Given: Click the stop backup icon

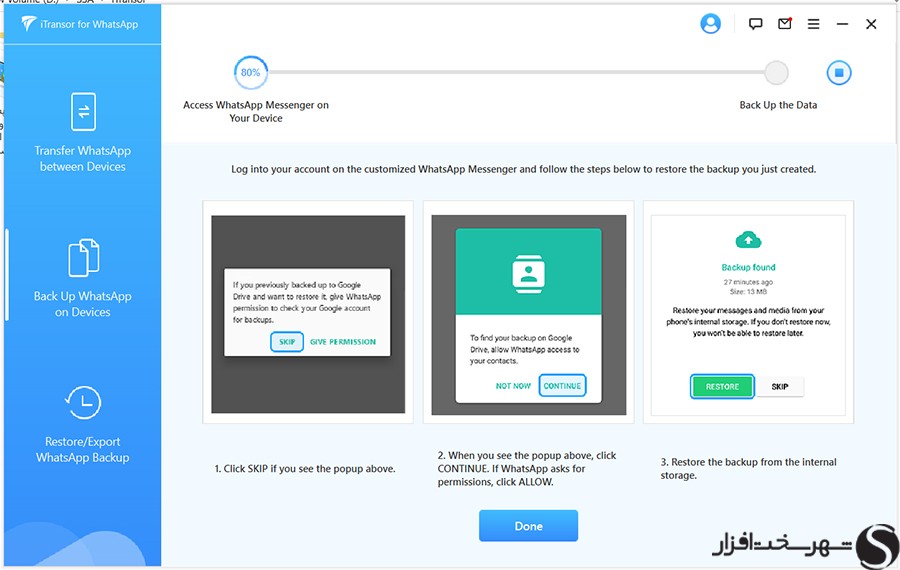Looking at the screenshot, I should click(x=839, y=73).
